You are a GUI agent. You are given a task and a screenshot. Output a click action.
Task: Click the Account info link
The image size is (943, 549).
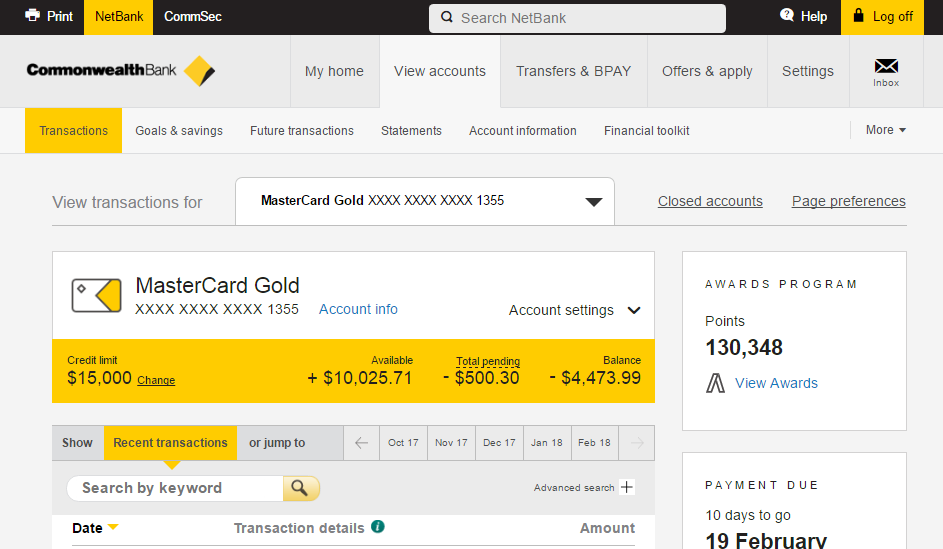point(358,309)
